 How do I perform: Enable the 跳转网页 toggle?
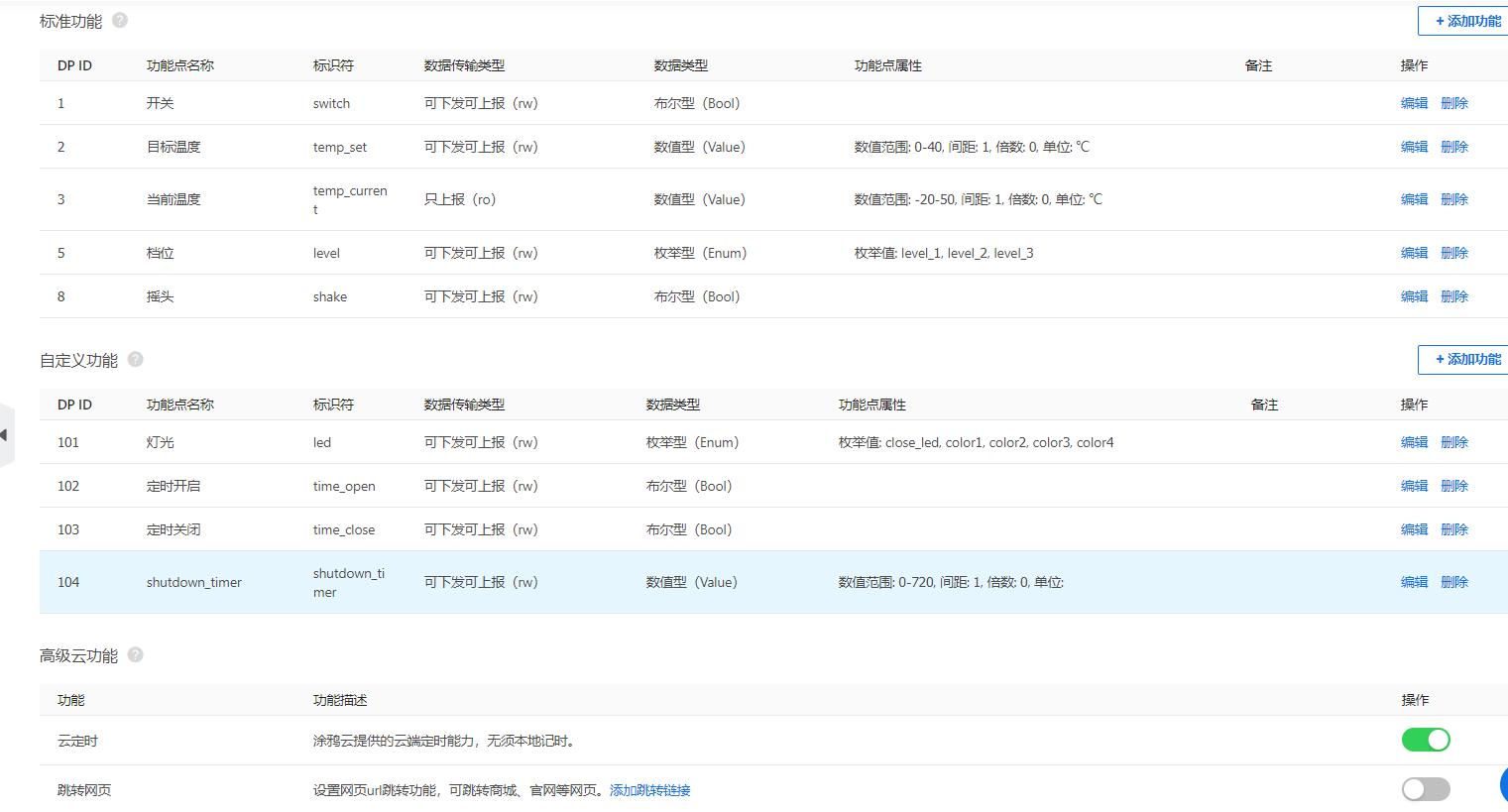[1426, 789]
